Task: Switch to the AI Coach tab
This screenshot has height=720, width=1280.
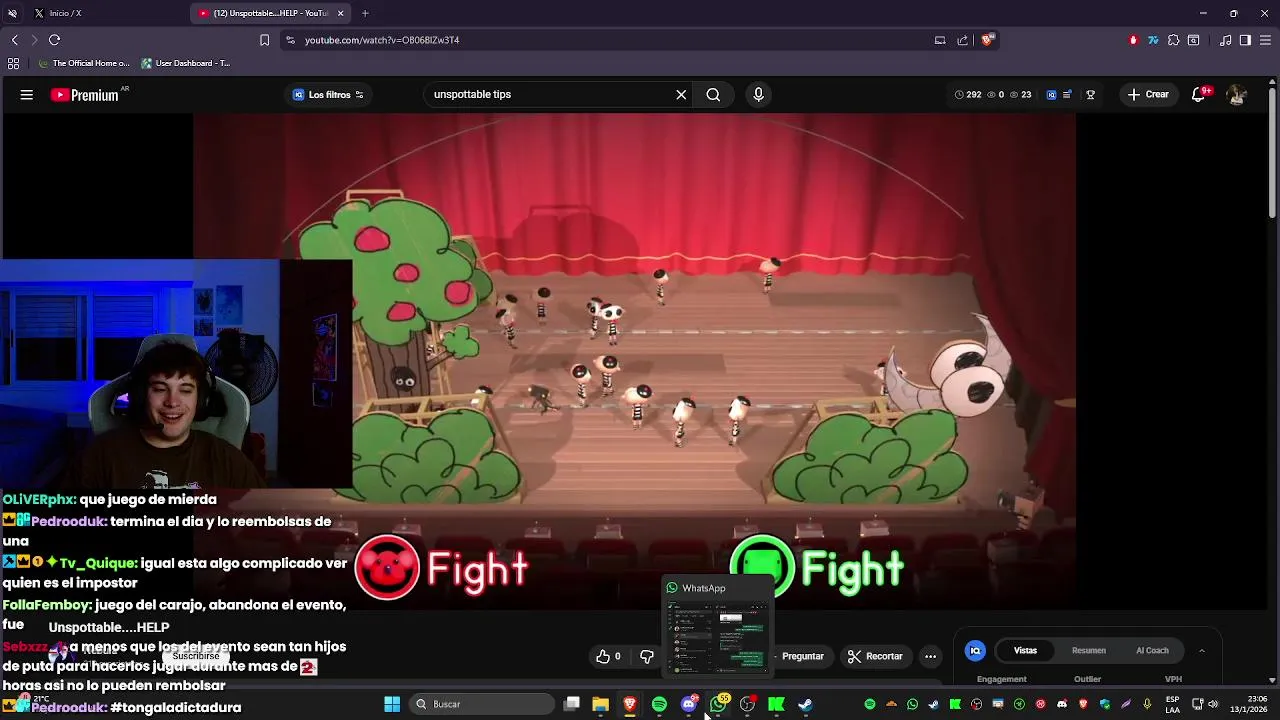Action: click(1152, 651)
